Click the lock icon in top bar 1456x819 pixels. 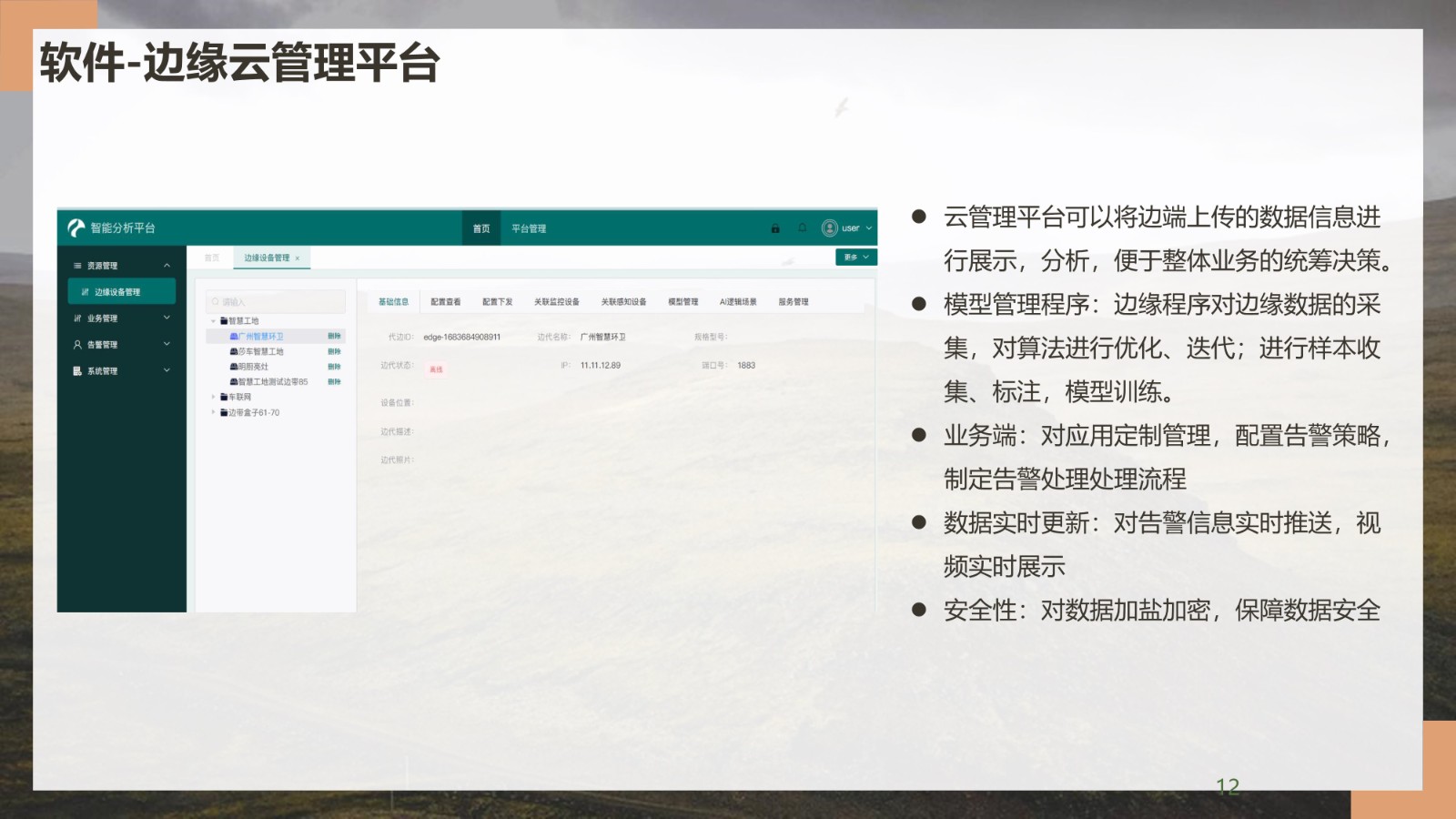click(x=775, y=228)
